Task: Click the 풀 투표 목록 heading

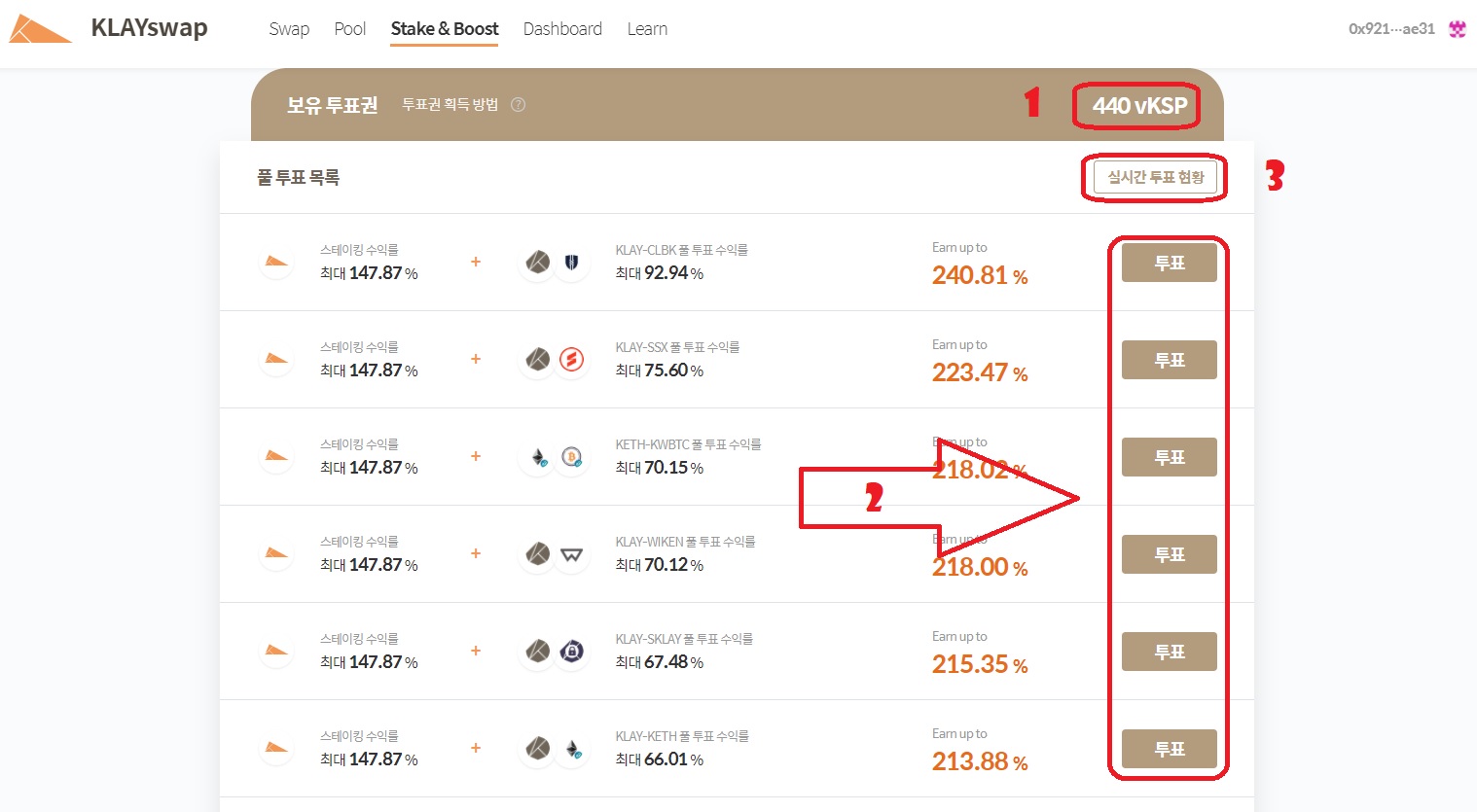Action: pos(298,178)
